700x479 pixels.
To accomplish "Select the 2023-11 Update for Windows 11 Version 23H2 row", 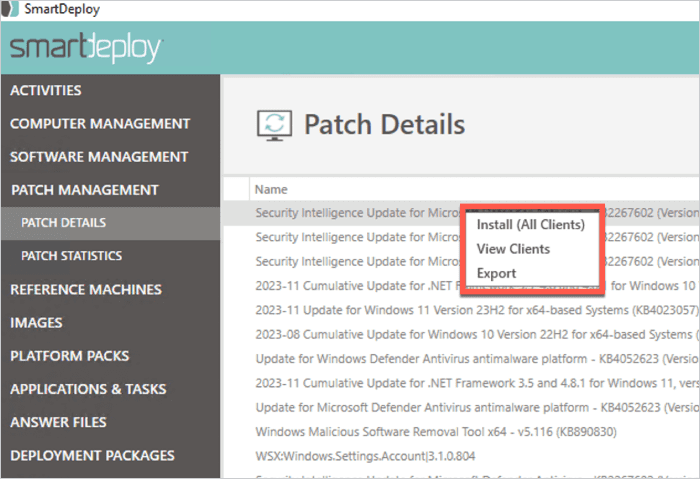I will [x=462, y=310].
